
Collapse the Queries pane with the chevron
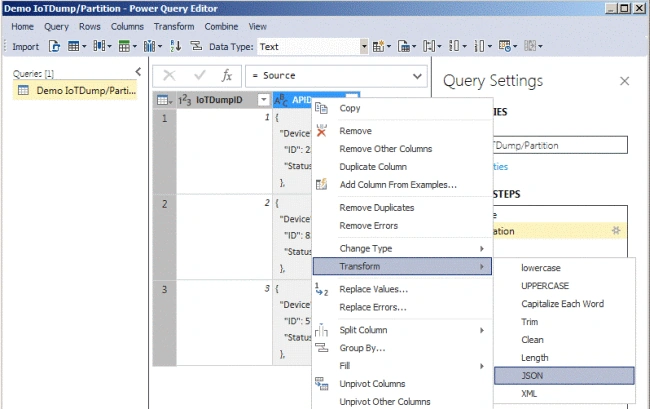tap(138, 72)
